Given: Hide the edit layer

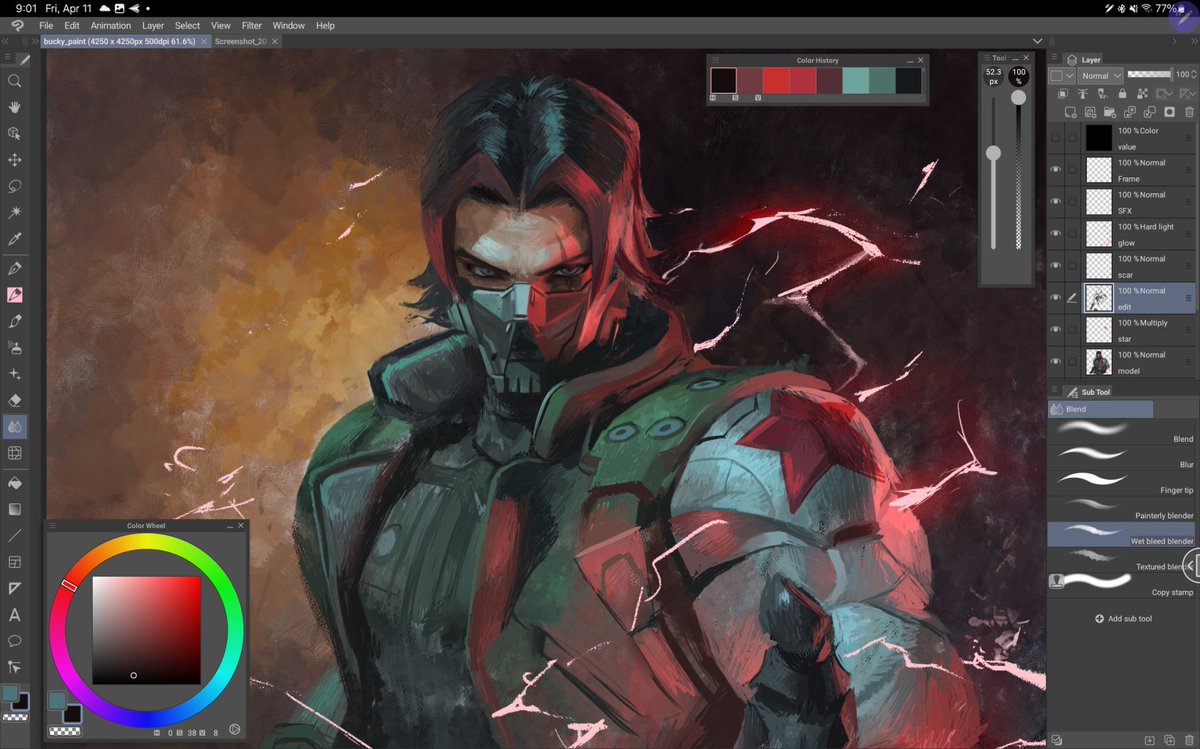Looking at the screenshot, I should pyautogui.click(x=1055, y=298).
